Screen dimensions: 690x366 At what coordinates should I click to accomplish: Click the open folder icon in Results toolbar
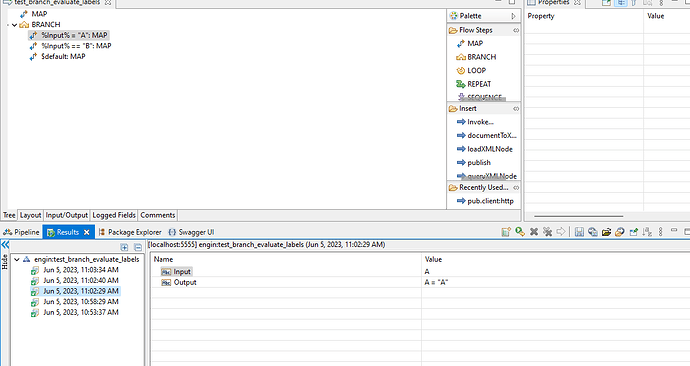point(606,232)
